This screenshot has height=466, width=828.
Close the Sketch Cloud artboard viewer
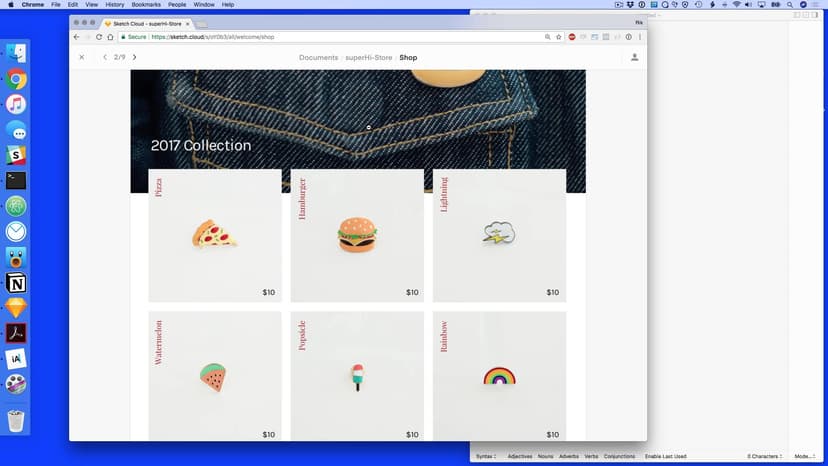82,57
